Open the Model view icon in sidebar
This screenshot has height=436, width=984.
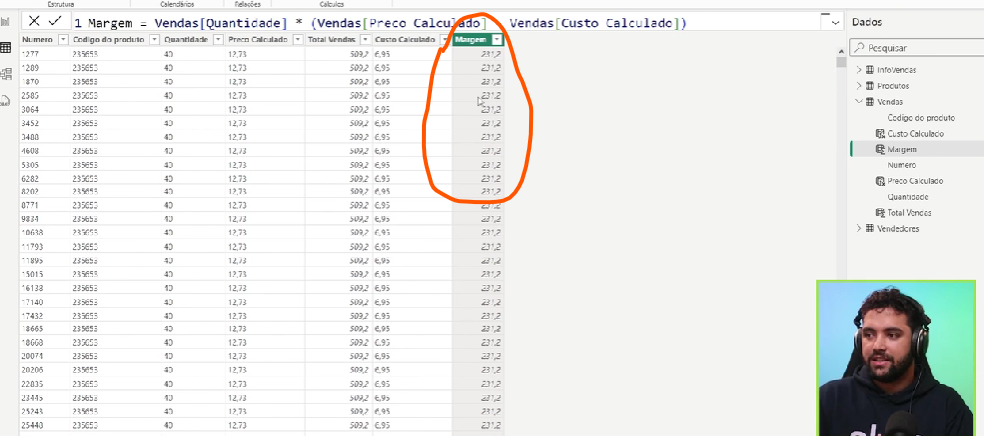pyautogui.click(x=6, y=75)
